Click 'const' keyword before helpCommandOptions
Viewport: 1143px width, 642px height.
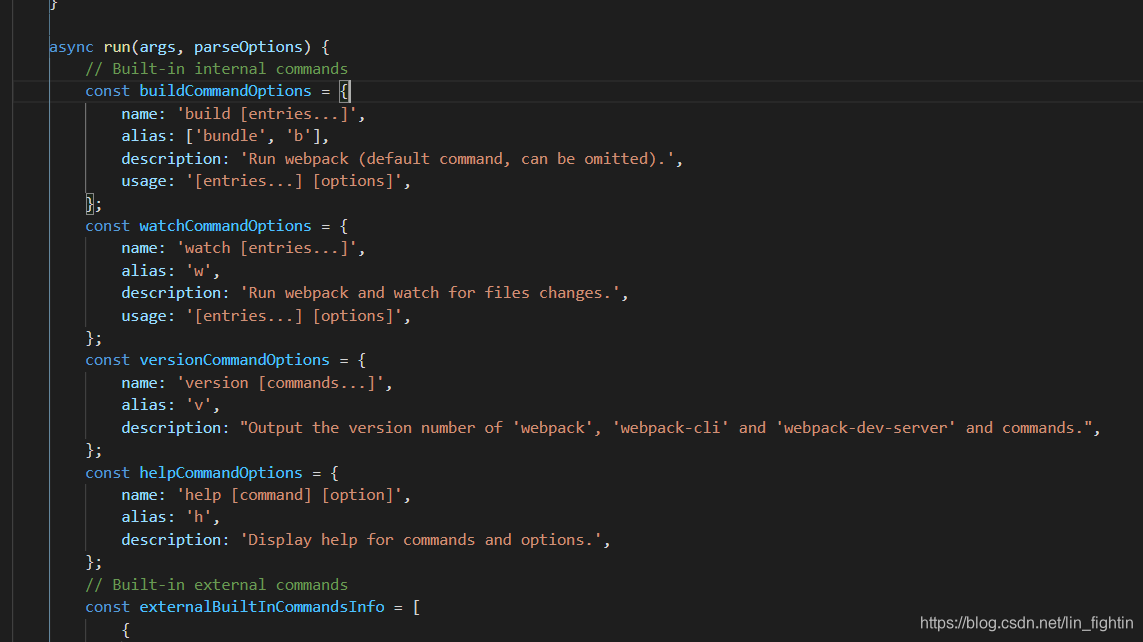click(x=107, y=472)
